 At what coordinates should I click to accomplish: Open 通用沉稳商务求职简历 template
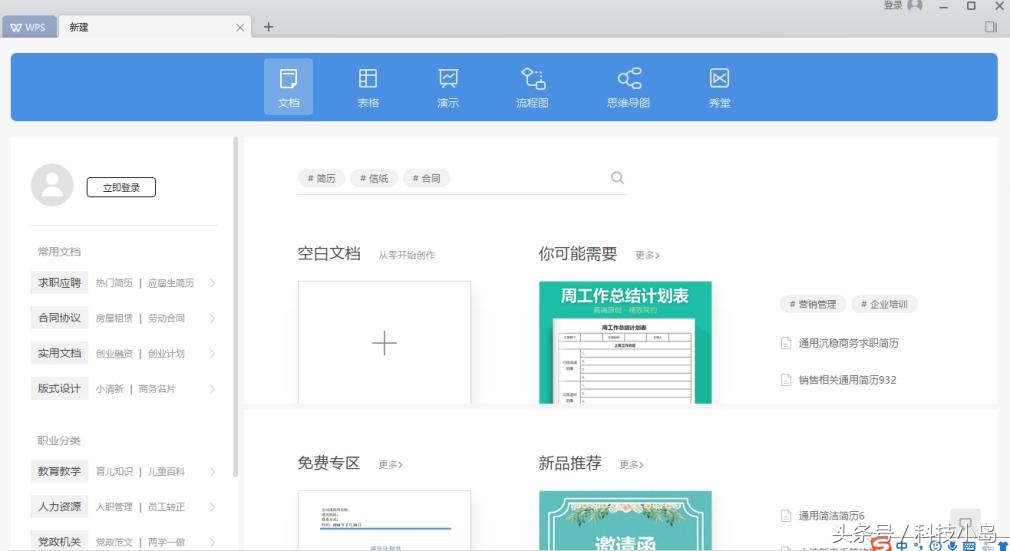848,343
